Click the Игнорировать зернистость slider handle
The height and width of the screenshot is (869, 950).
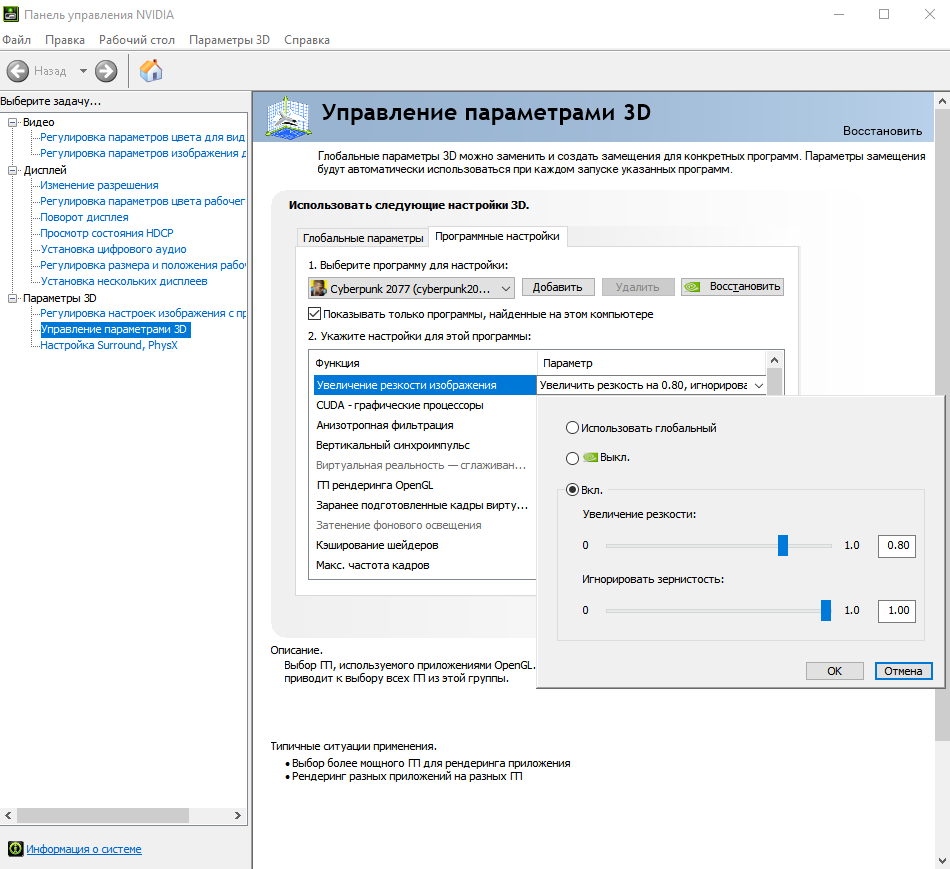click(826, 610)
